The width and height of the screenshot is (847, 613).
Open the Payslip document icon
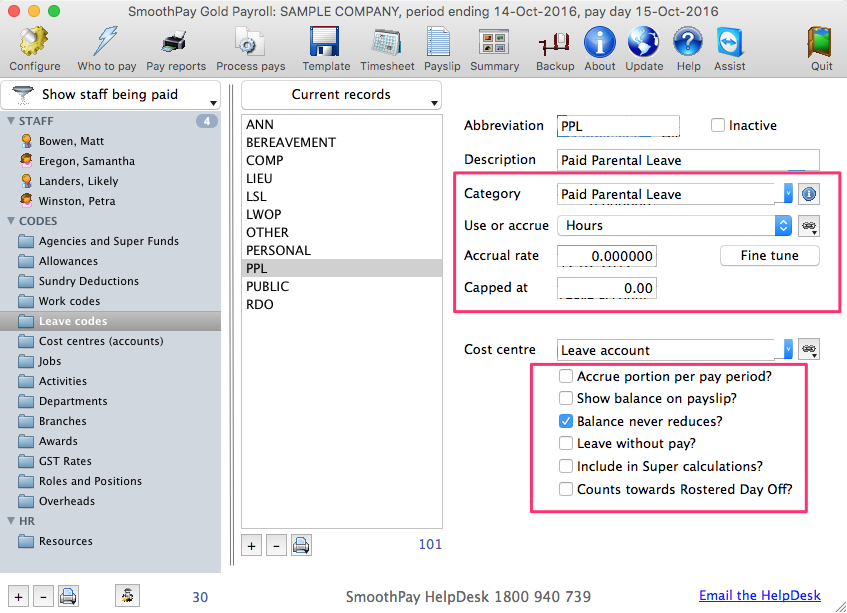(441, 49)
